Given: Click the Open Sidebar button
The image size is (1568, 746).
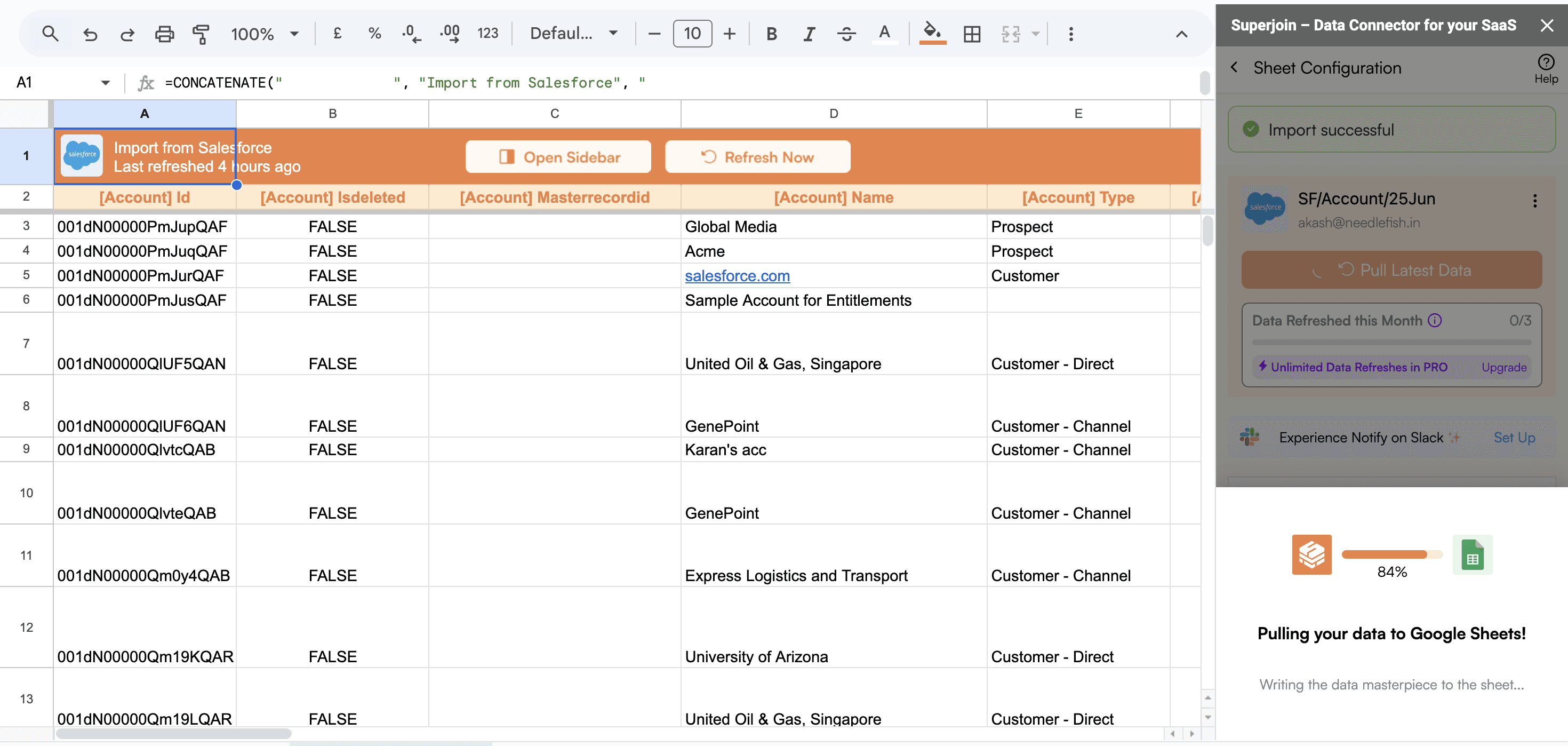Looking at the screenshot, I should (x=558, y=157).
